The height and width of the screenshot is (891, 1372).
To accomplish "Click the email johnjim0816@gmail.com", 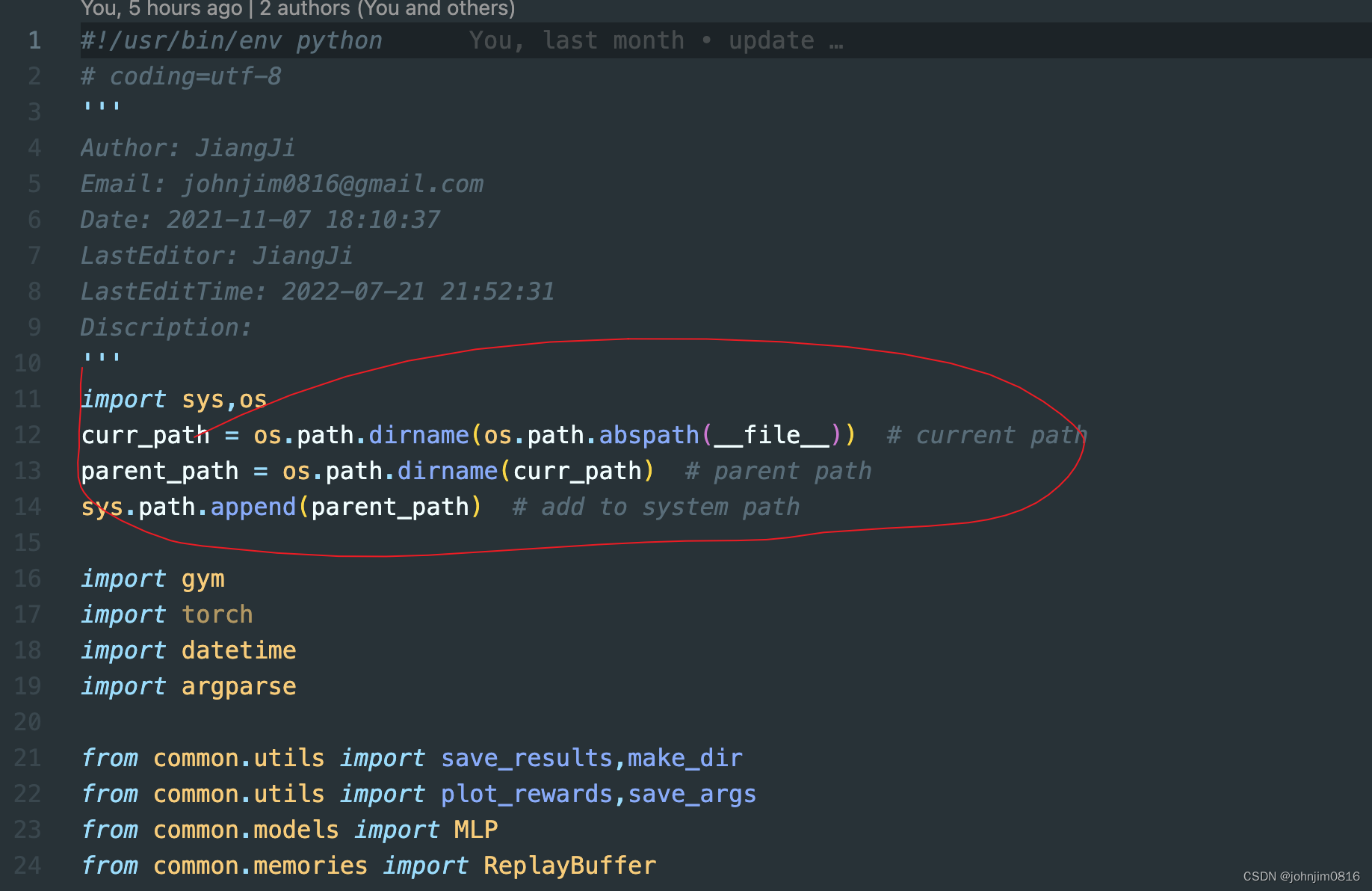I will [332, 184].
